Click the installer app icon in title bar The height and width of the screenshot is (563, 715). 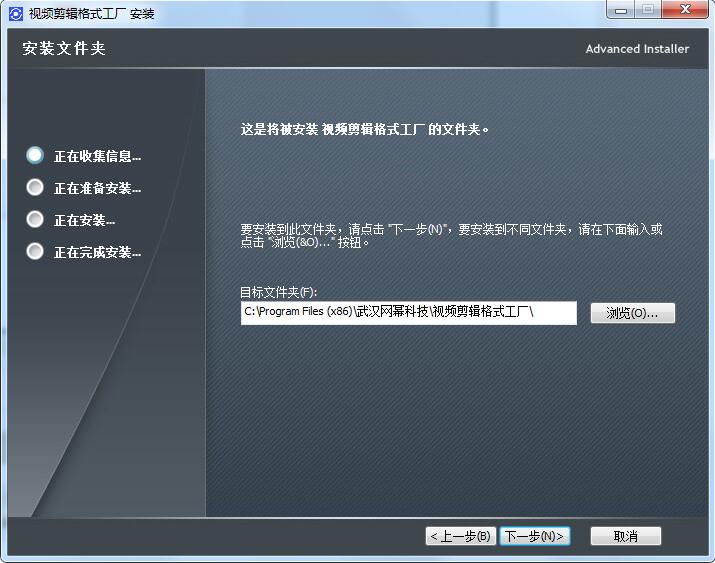point(14,14)
